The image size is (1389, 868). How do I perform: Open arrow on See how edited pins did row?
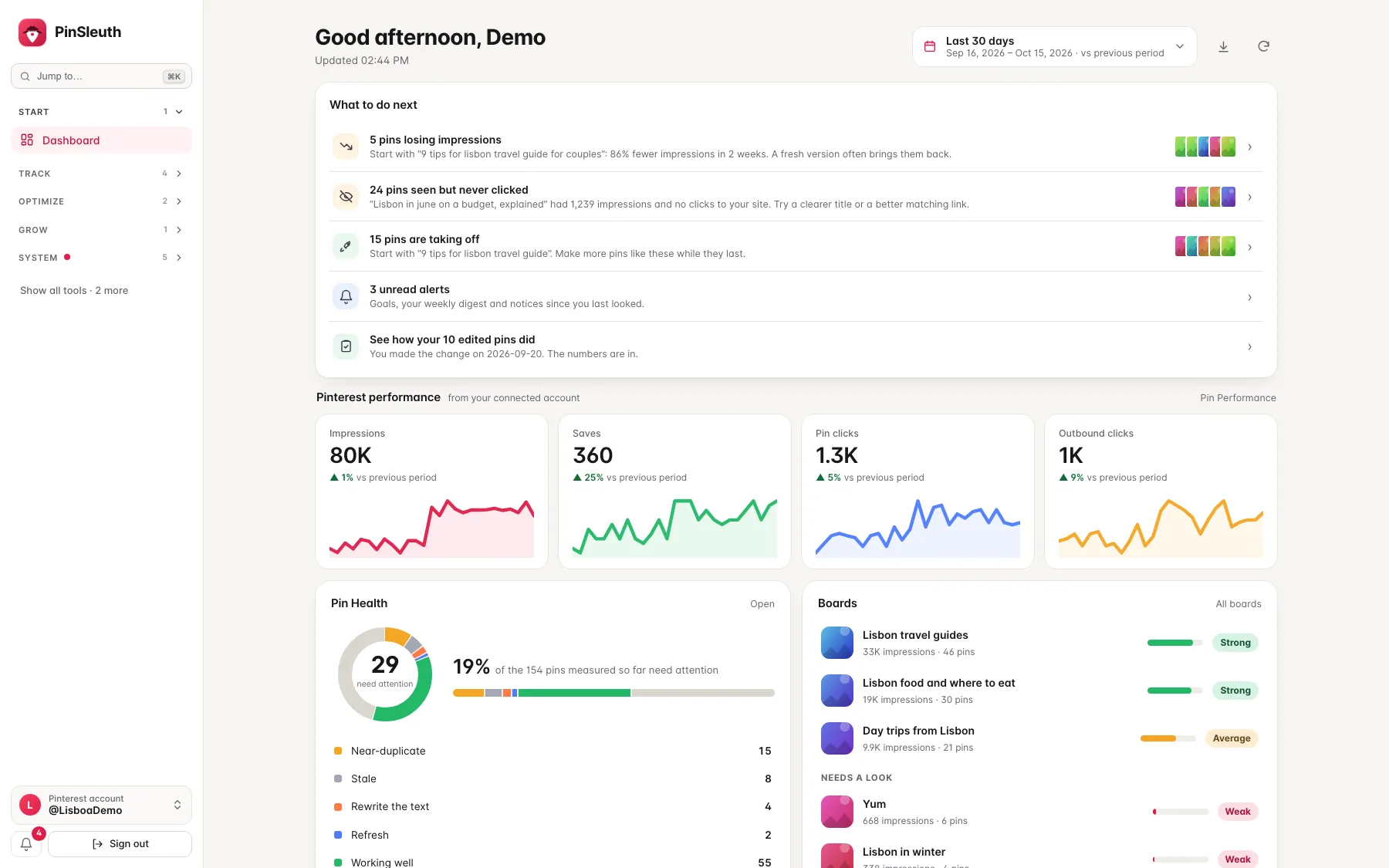click(x=1249, y=347)
